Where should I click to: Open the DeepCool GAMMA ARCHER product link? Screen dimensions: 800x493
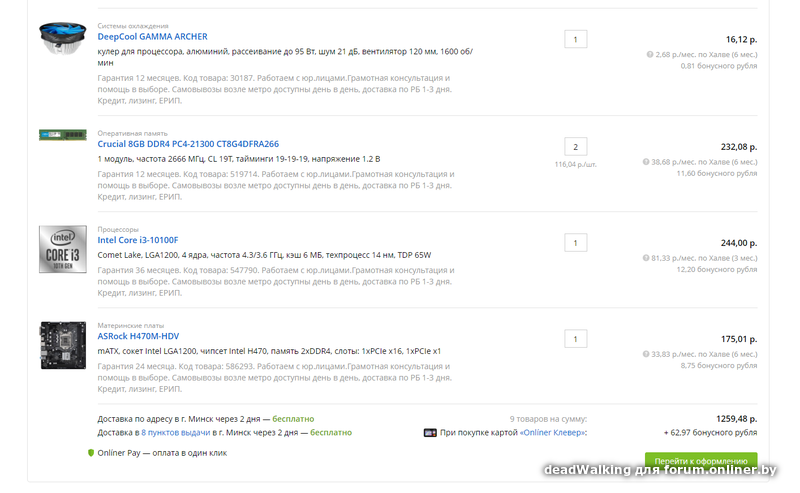(x=152, y=37)
